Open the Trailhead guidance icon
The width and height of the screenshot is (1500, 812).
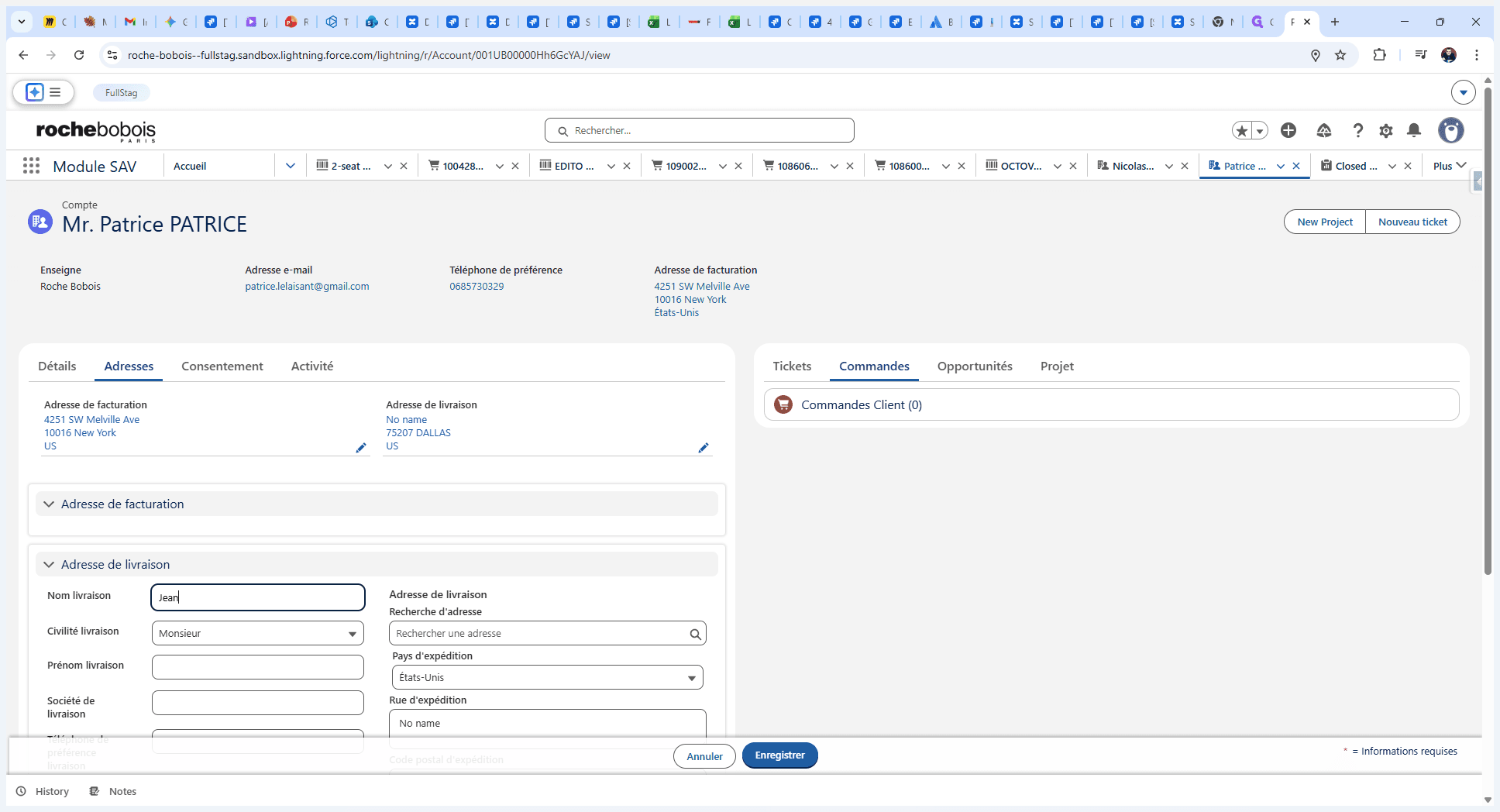click(1324, 130)
